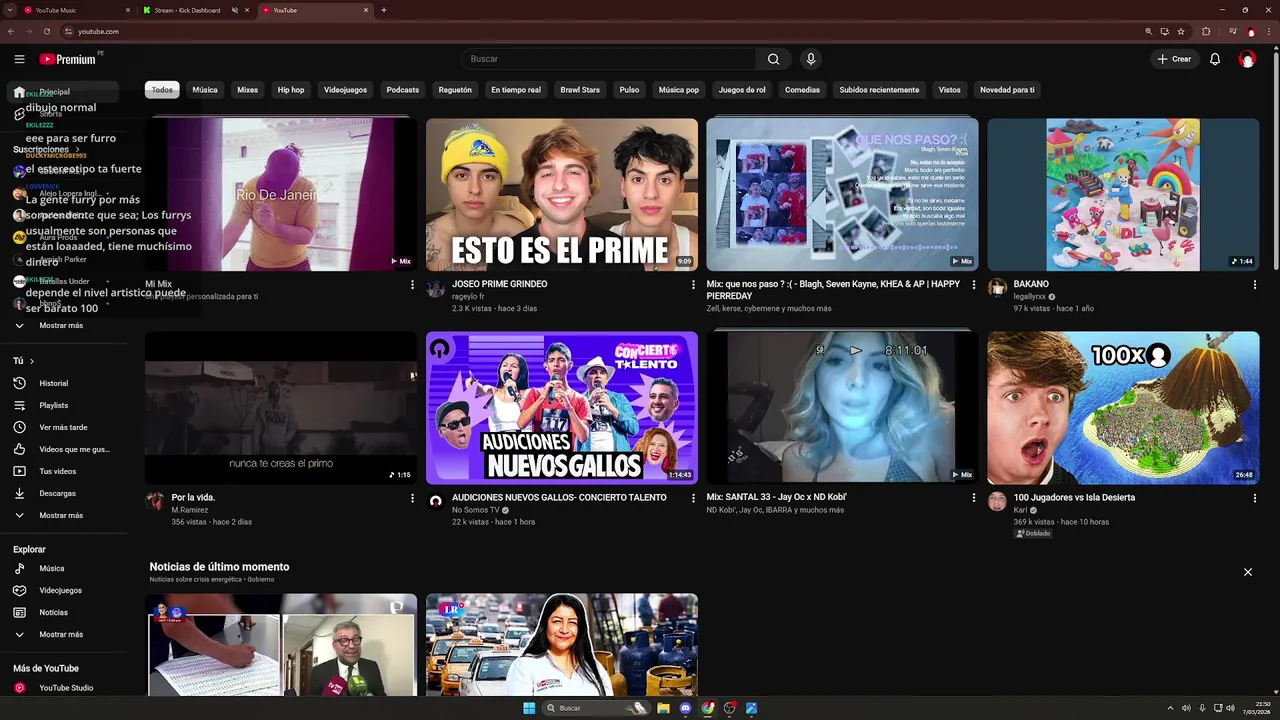The width and height of the screenshot is (1280, 720).
Task: Open Videojuegos under Explorar
Action: [64, 590]
